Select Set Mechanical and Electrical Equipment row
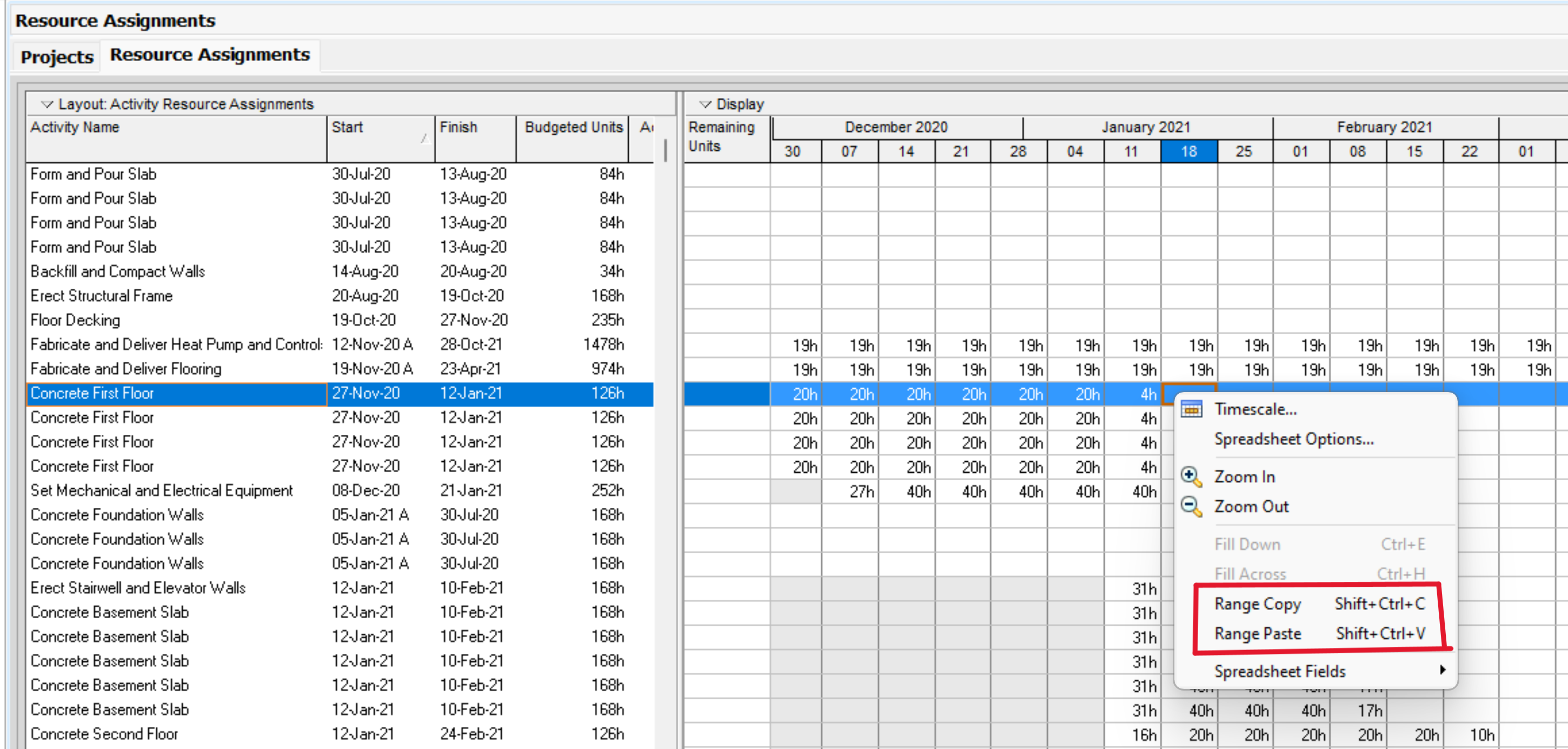Screen dimensions: 1568x749 point(161,491)
